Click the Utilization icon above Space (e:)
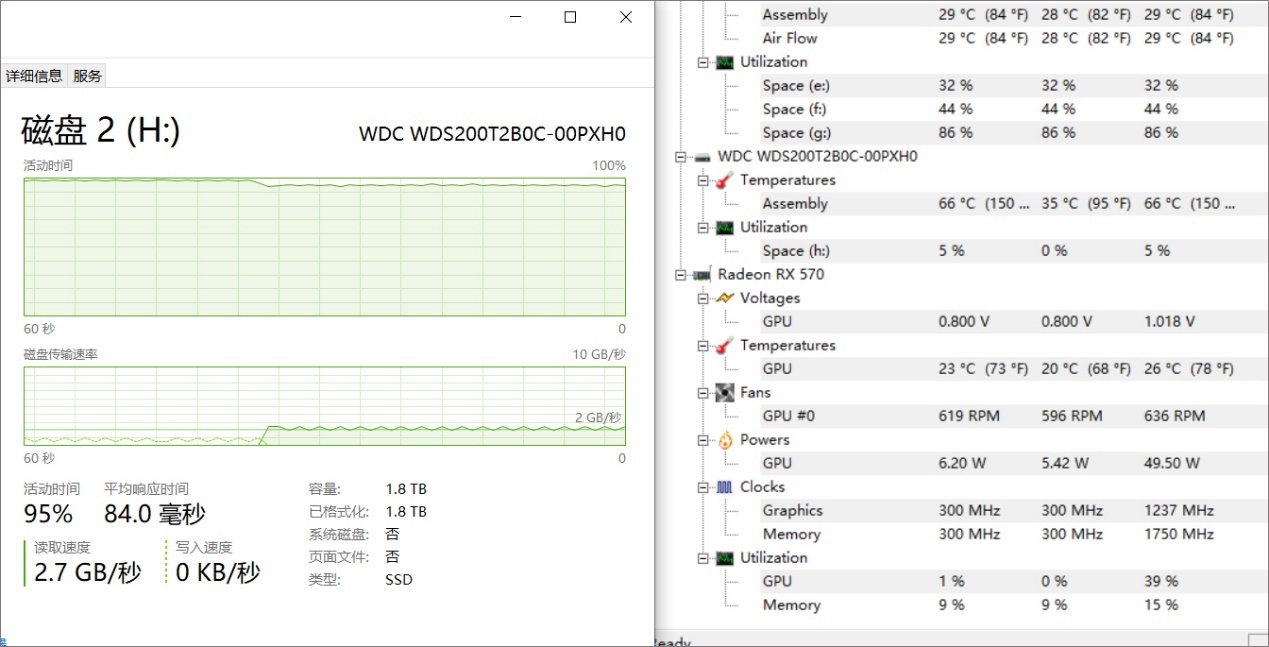1269x647 pixels. 725,62
